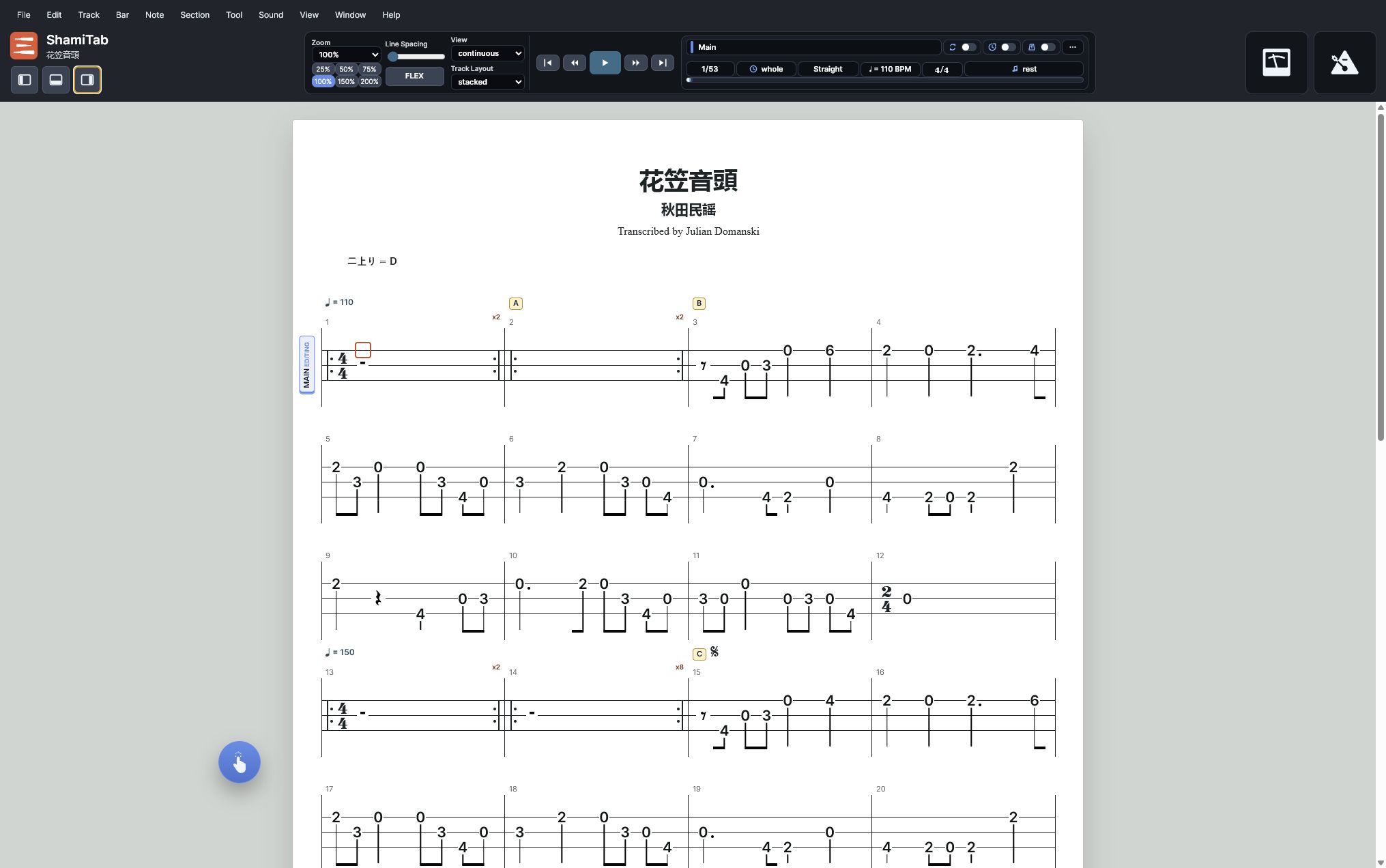Click the x8 repeat count above bar 14
Image resolution: width=1386 pixels, height=868 pixels.
pyautogui.click(x=679, y=667)
